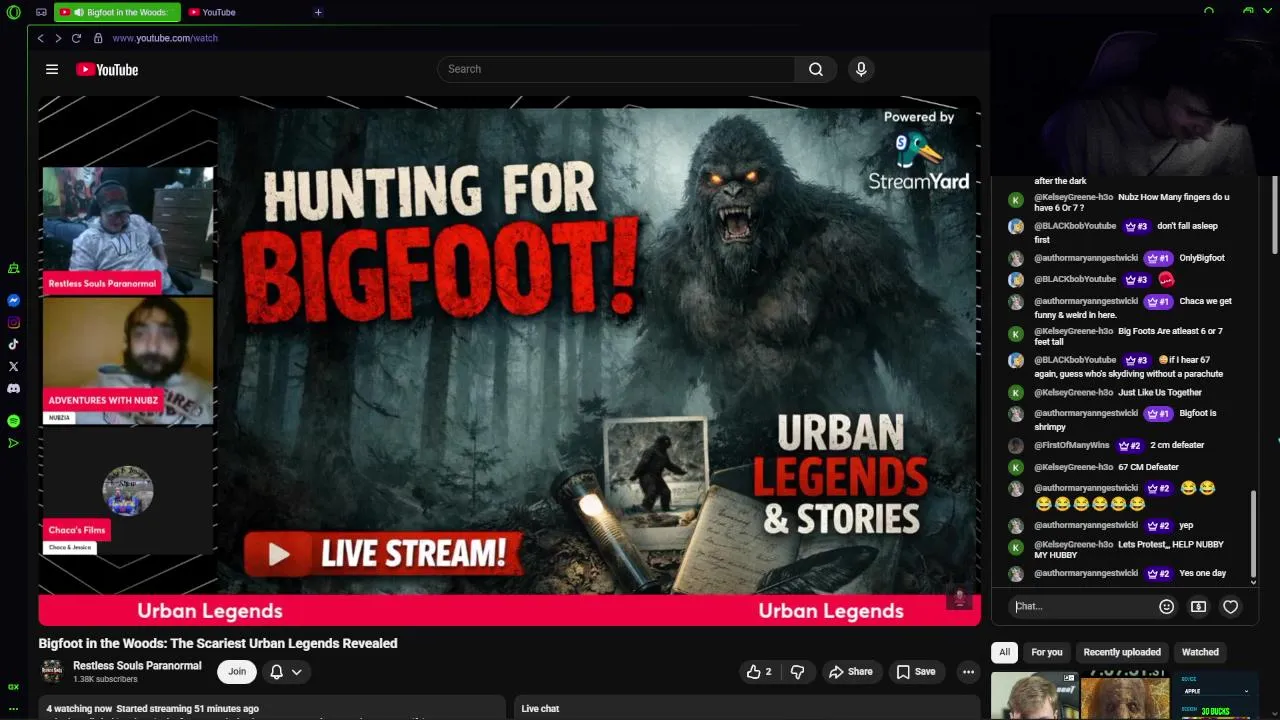Select chat message 'Bigfoot is shrimpy'
Screen dimensions: 1280x720
pos(1125,420)
